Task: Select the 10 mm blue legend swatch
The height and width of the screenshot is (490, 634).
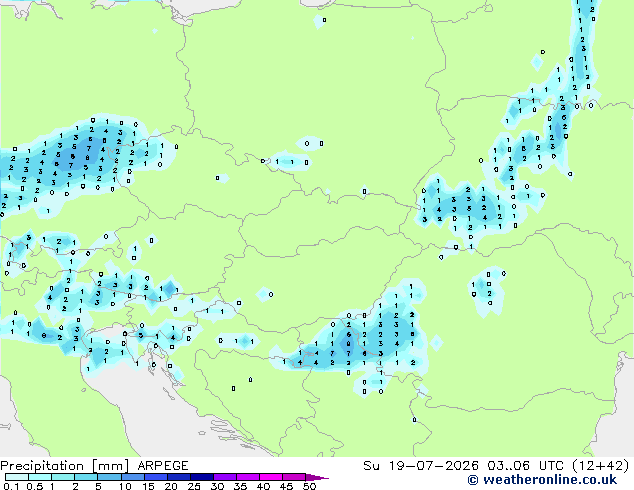Action: pos(132,477)
